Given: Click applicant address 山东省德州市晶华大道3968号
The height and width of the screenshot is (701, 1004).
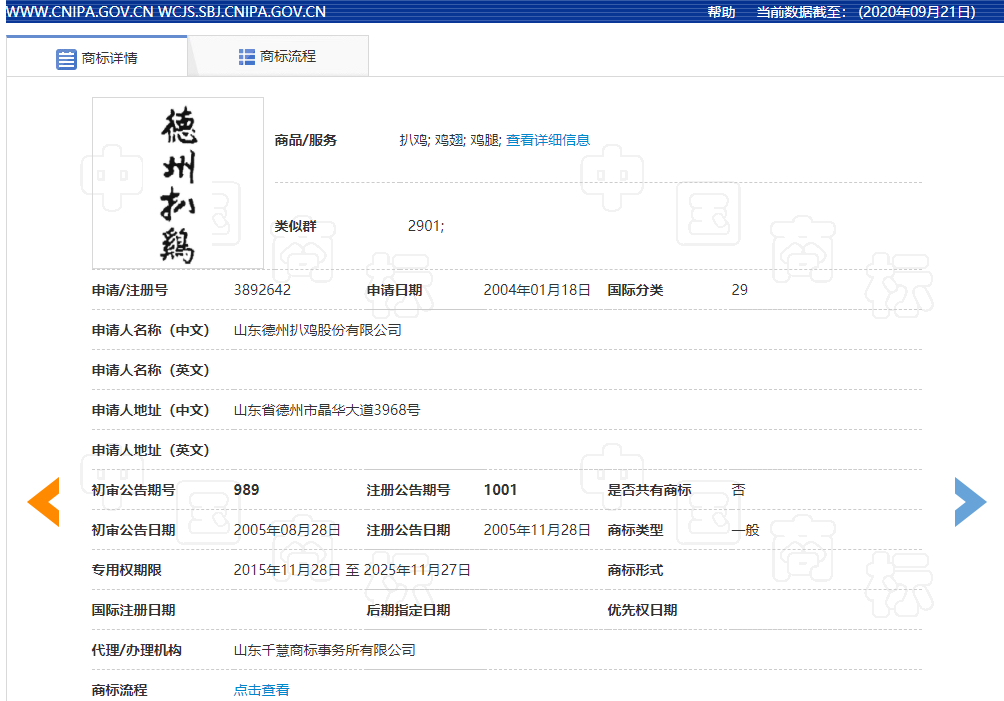Looking at the screenshot, I should tap(327, 410).
